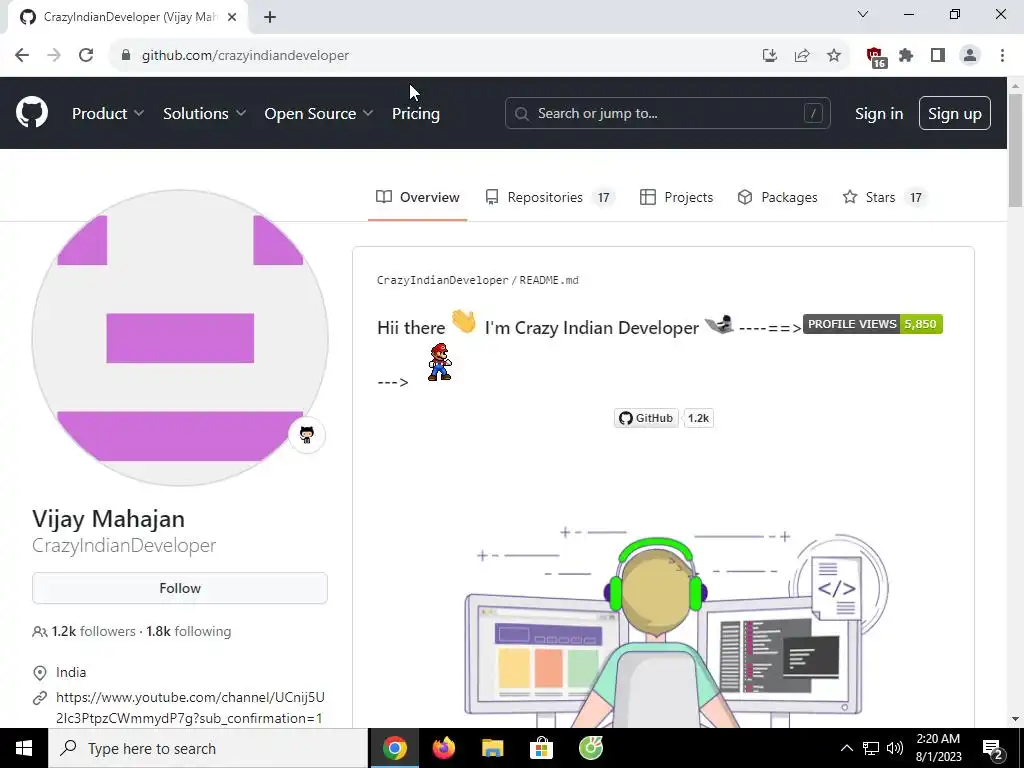Open the Pricing page link
The width and height of the screenshot is (1024, 768).
pyautogui.click(x=415, y=113)
